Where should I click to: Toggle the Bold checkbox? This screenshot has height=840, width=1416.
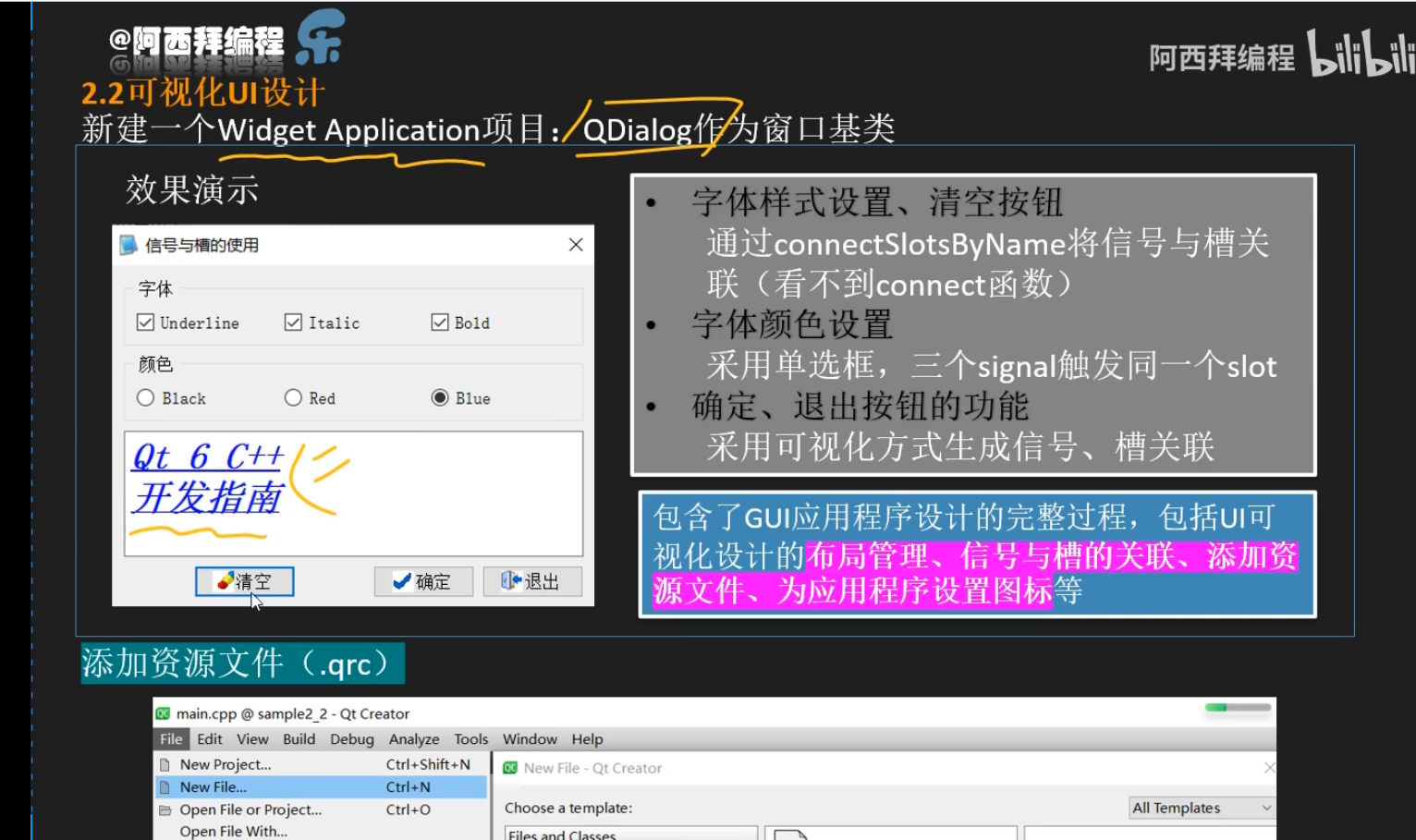(440, 323)
